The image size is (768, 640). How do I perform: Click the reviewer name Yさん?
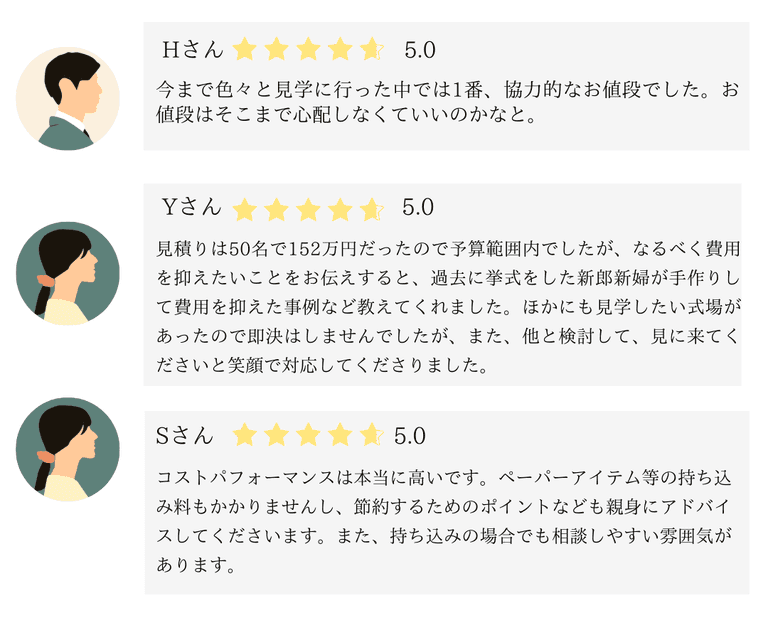click(191, 208)
